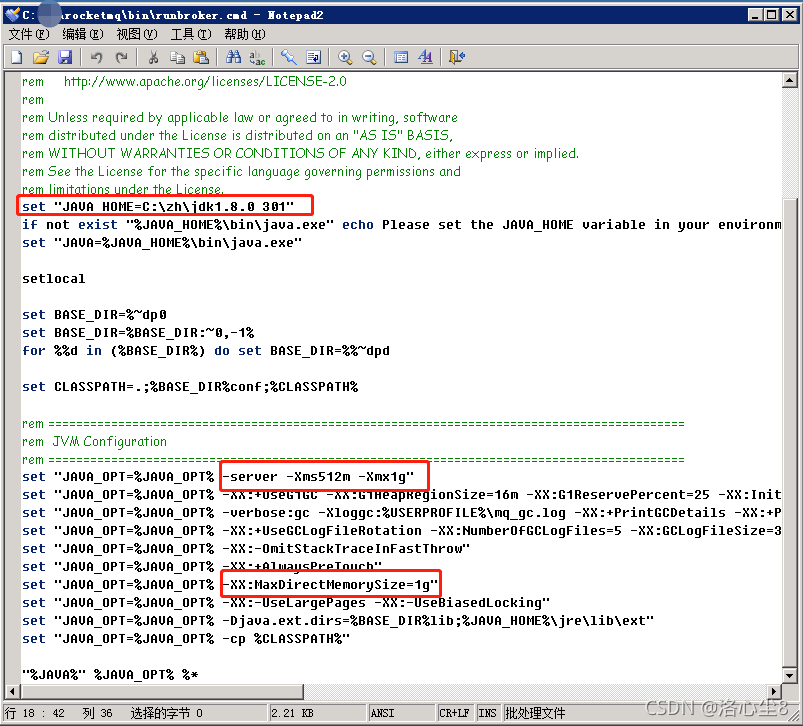Screen dimensions: 803x726
Task: Click the New document toolbar icon
Action: click(x=17, y=57)
